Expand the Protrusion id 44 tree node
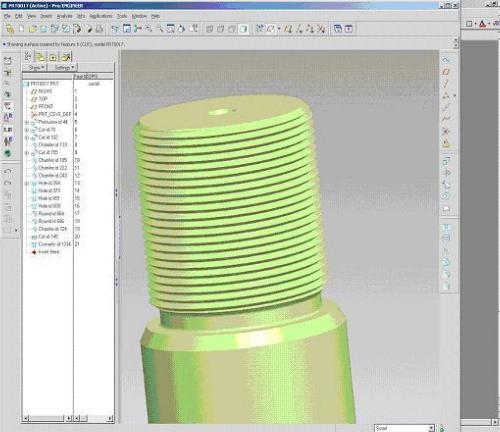This screenshot has height=432, width=500. point(27,122)
